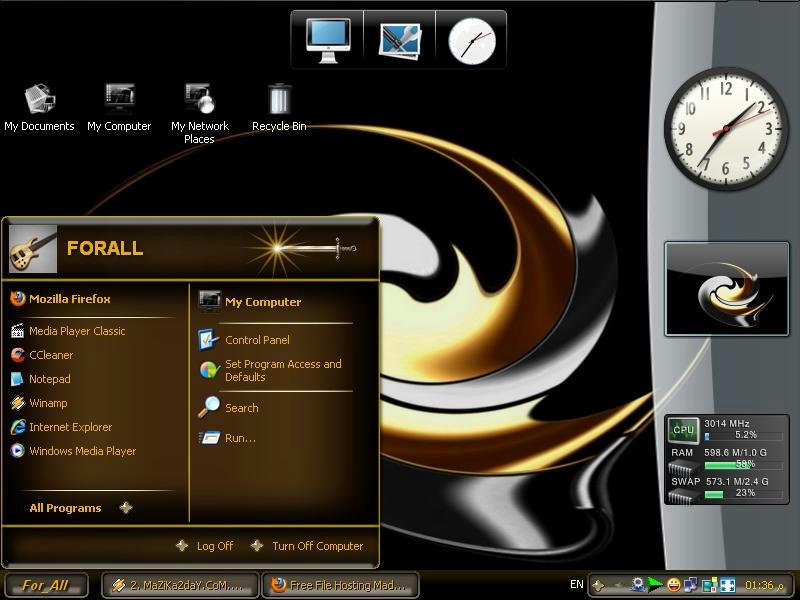Expand hidden tray icons with the diamond arrow
Image resolution: width=800 pixels, height=600 pixels.
599,585
